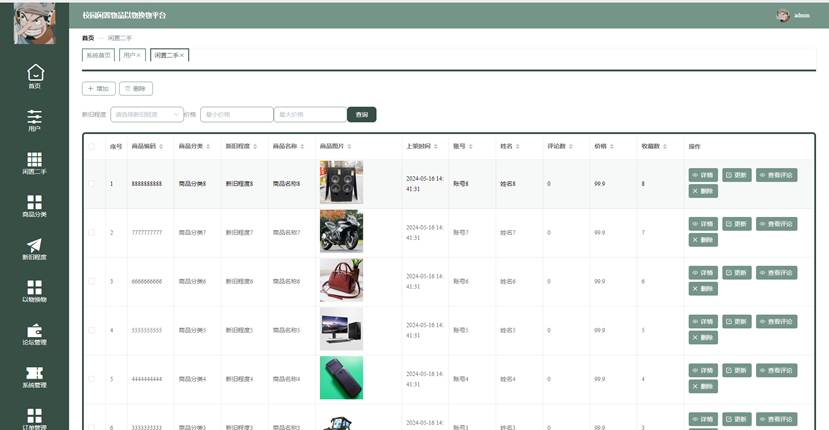Click the 删除 button above the filters
Viewport: 829px width, 430px height.
[136, 88]
